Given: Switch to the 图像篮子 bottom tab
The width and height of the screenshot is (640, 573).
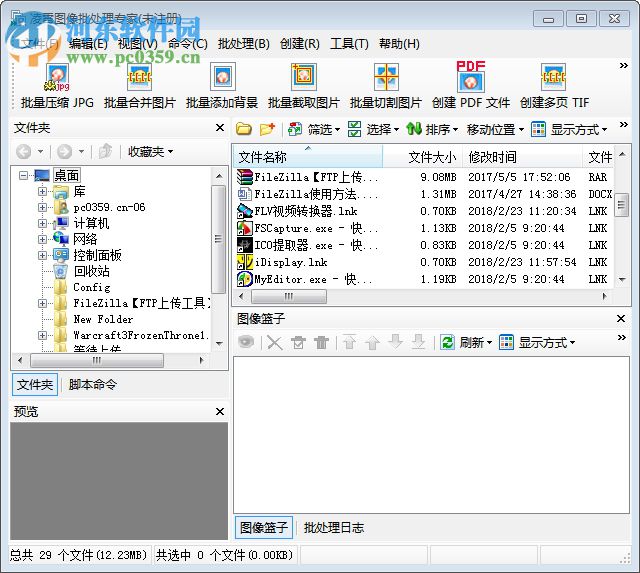Looking at the screenshot, I should tap(264, 528).
